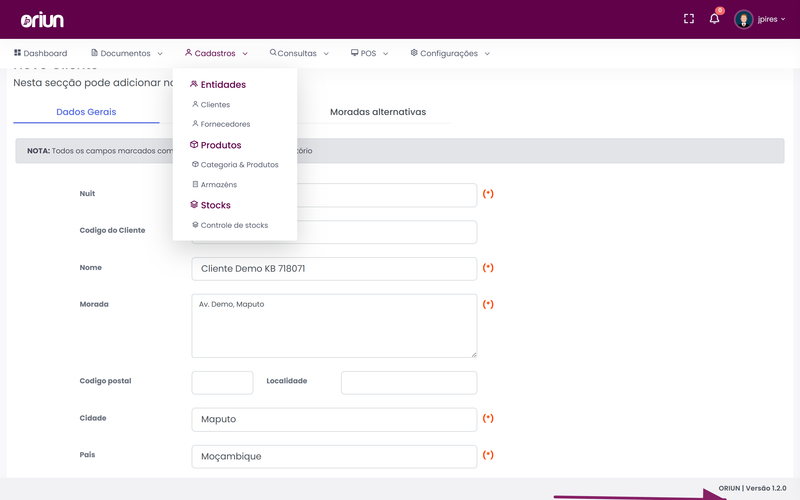The width and height of the screenshot is (800, 500).
Task: Click the Produtos cube header icon
Action: [194, 144]
